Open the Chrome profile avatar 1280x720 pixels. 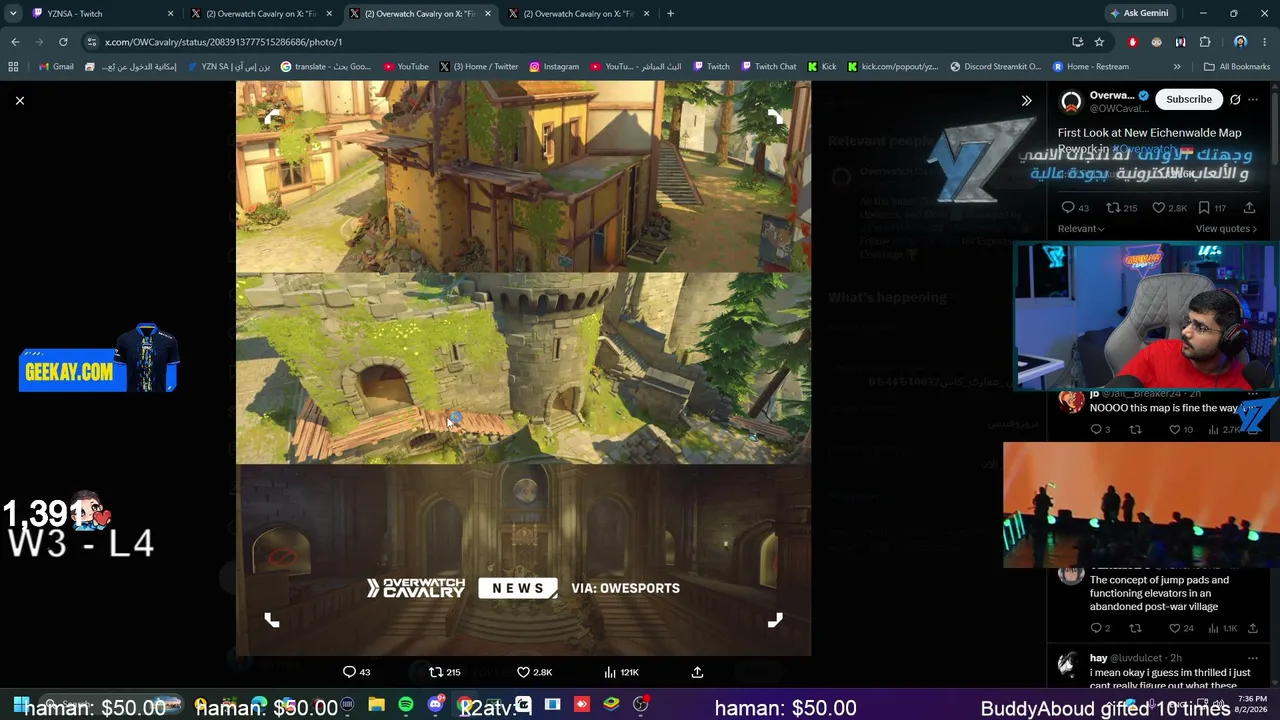pos(1241,42)
